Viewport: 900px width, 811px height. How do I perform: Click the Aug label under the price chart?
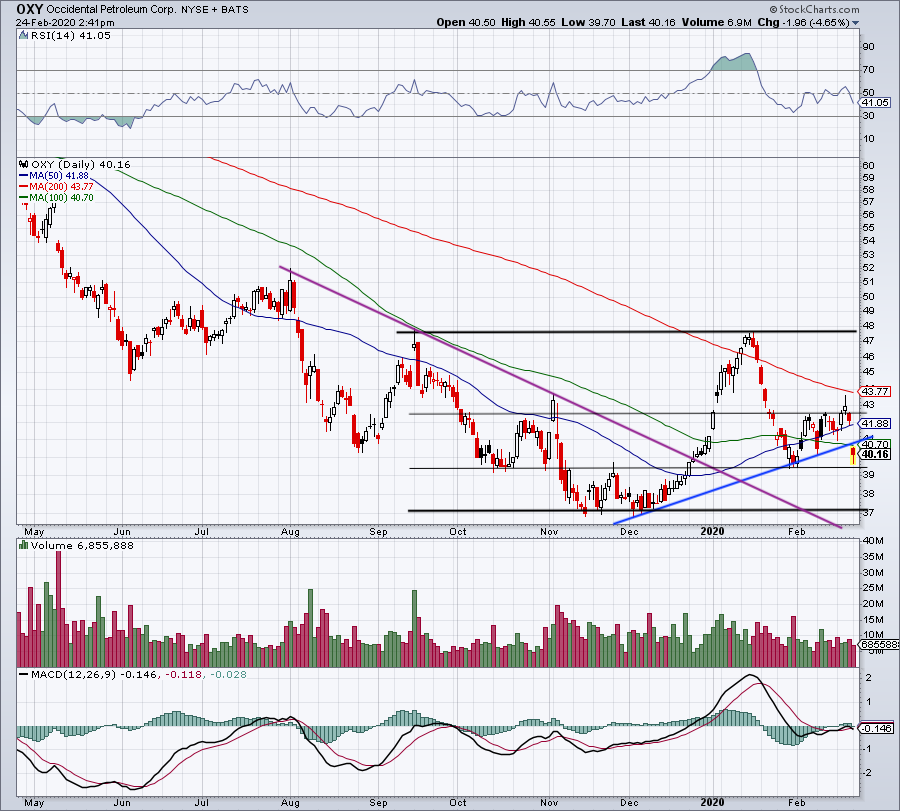pyautogui.click(x=290, y=531)
